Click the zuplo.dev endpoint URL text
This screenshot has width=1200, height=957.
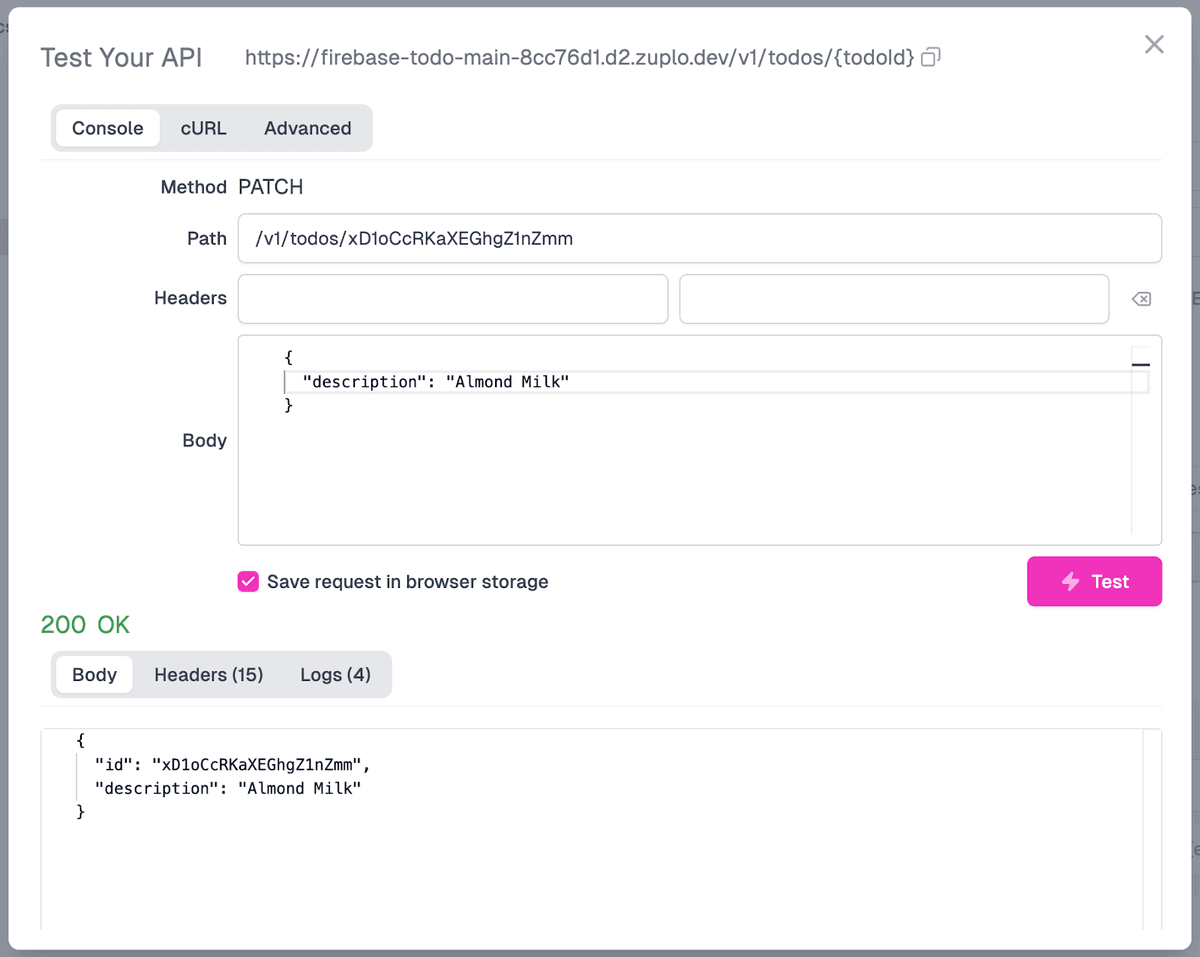579,58
